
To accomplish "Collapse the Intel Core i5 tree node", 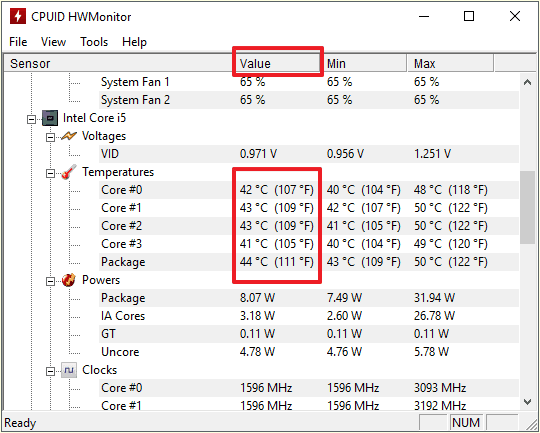I will pyautogui.click(x=32, y=119).
